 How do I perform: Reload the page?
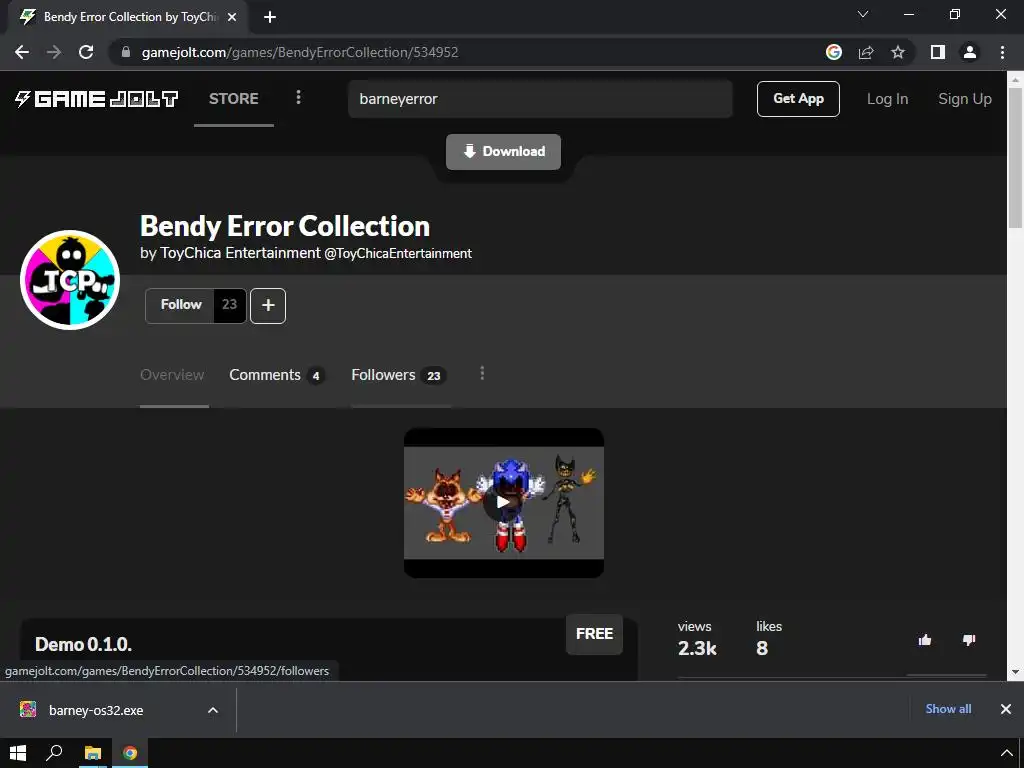coord(86,52)
